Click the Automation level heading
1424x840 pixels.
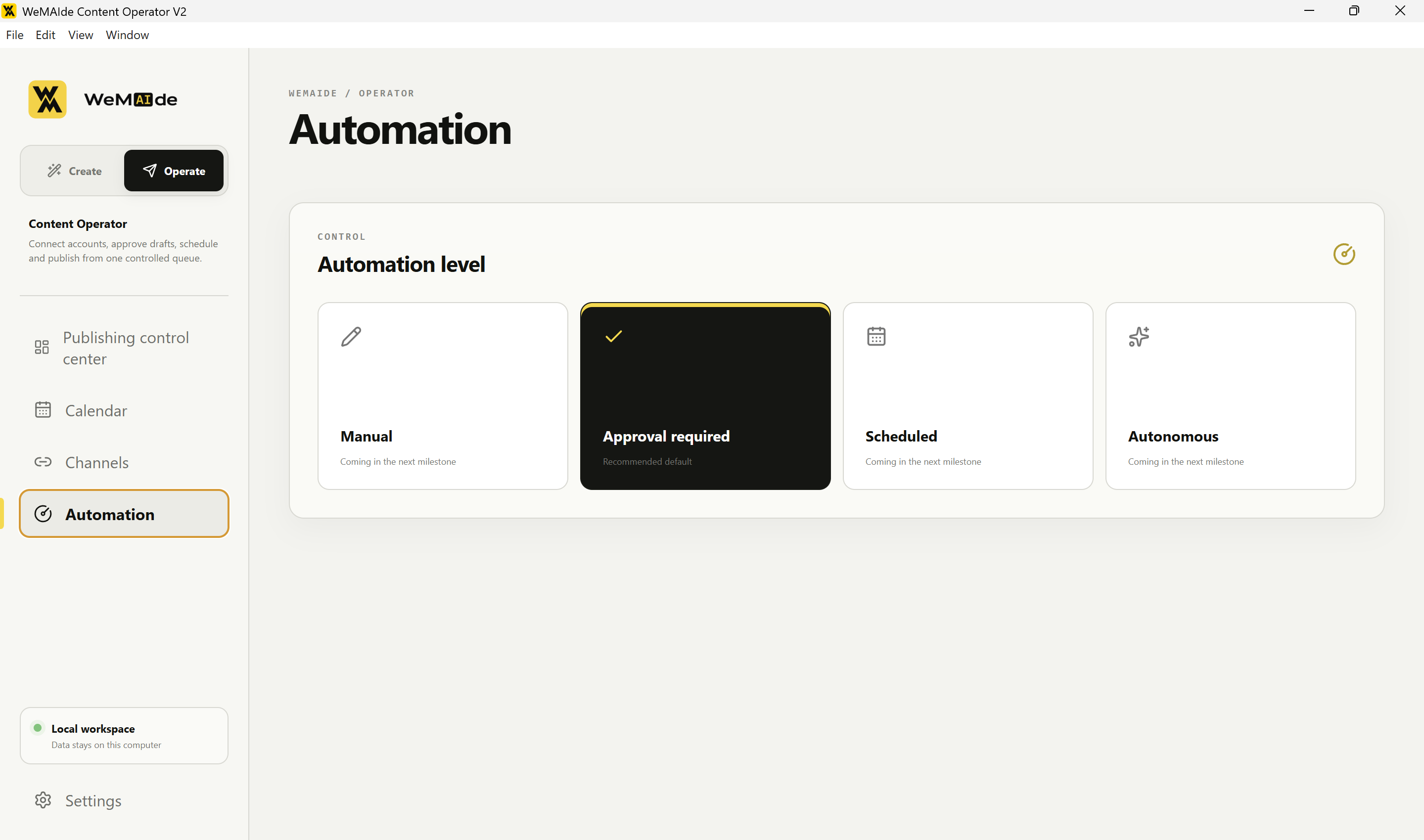pos(401,265)
